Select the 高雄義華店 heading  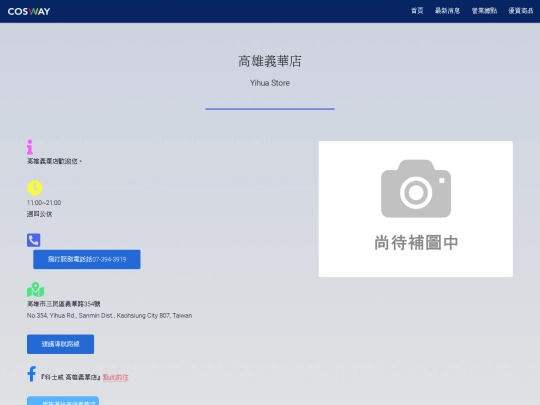(x=270, y=61)
